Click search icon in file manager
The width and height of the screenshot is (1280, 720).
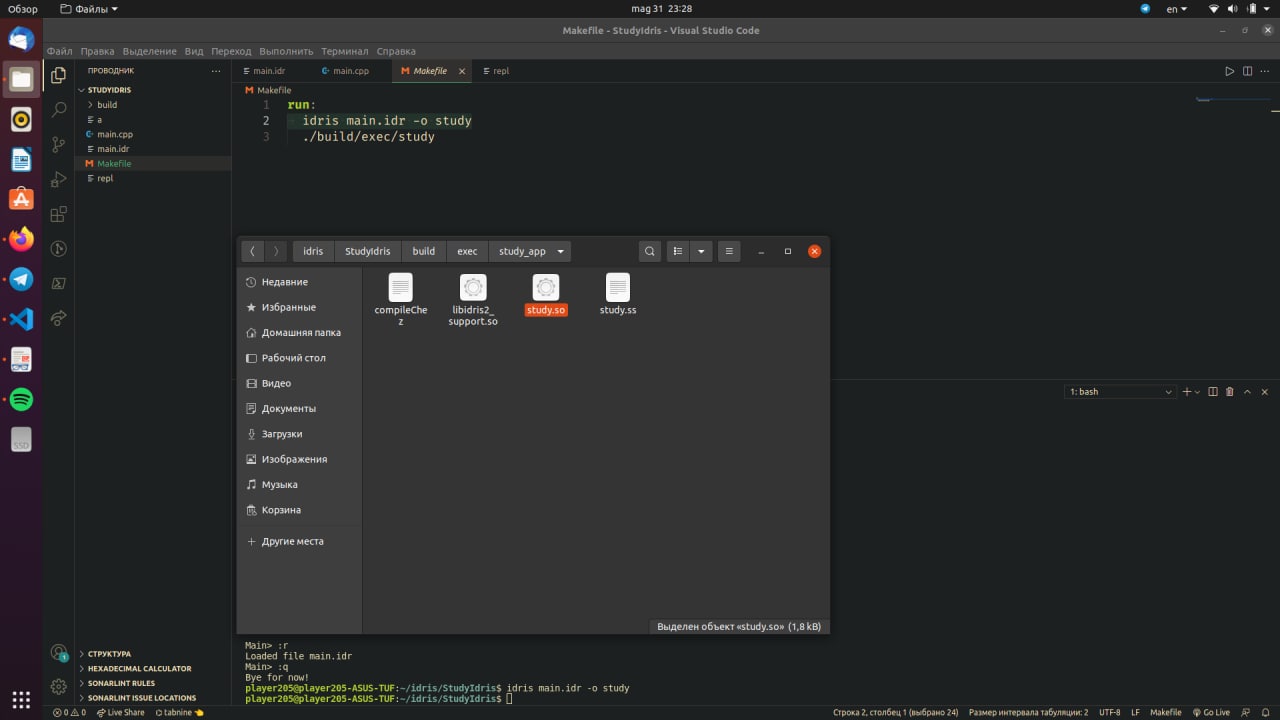click(650, 252)
